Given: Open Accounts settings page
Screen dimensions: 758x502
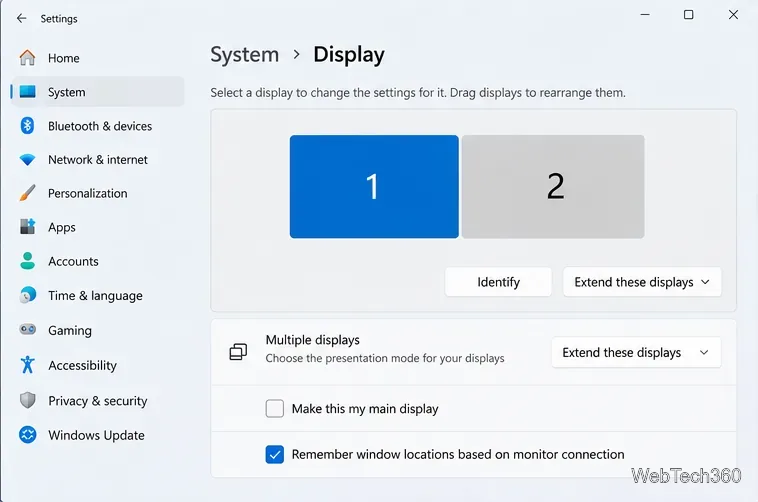Looking at the screenshot, I should coord(73,261).
